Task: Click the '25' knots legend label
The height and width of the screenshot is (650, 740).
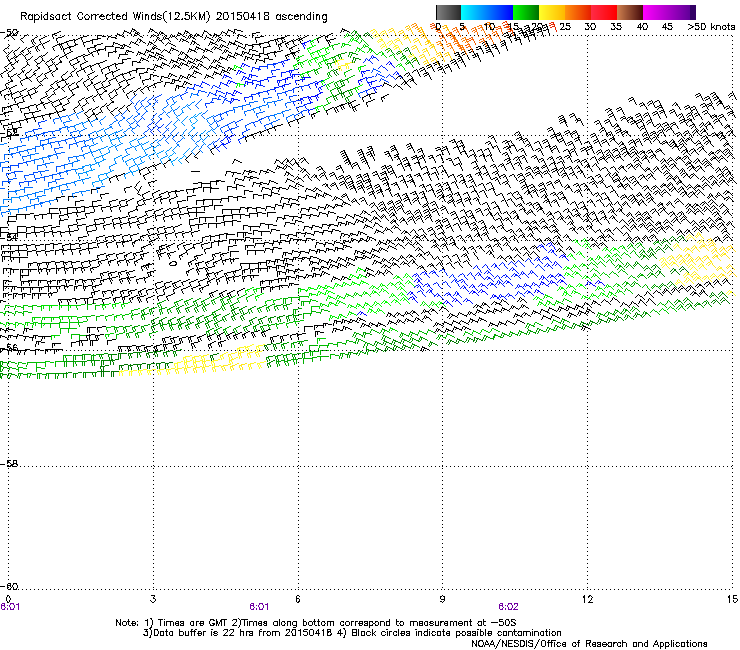Action: click(565, 27)
